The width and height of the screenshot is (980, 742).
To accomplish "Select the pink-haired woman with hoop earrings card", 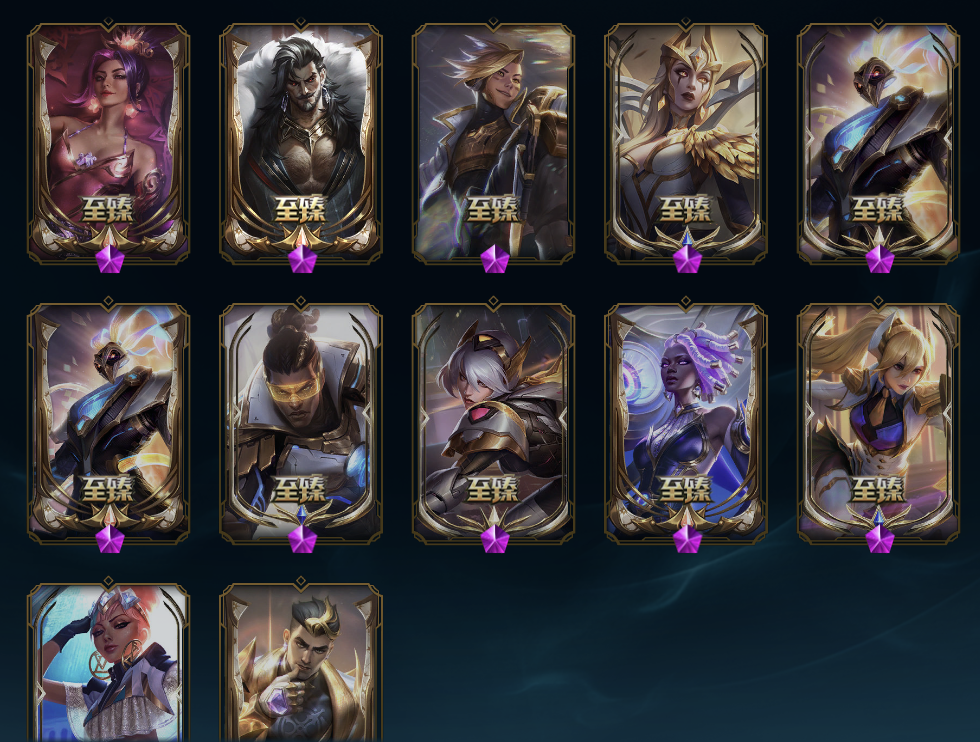I will tap(108, 663).
